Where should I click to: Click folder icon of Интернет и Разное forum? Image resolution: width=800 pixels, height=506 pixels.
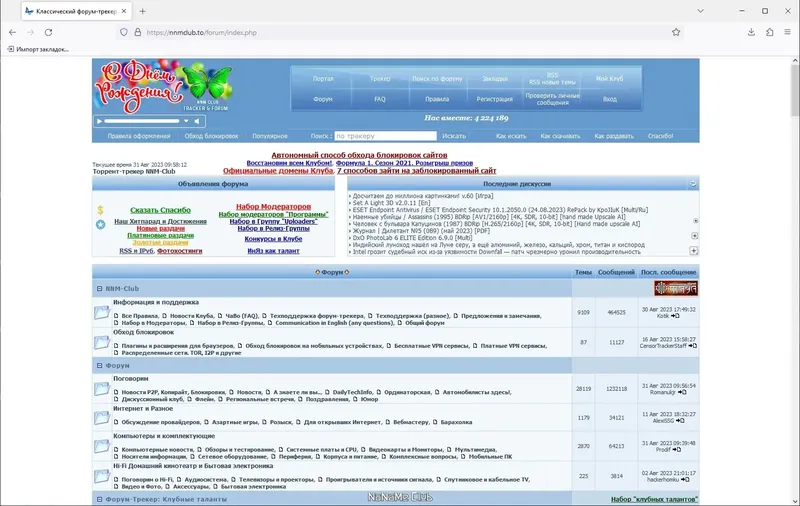click(102, 418)
